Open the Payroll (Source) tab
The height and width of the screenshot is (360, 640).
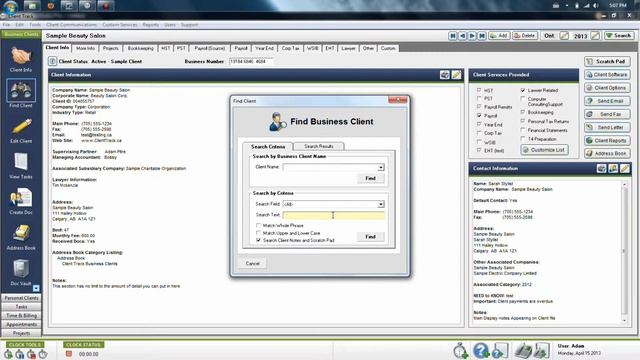click(x=209, y=48)
